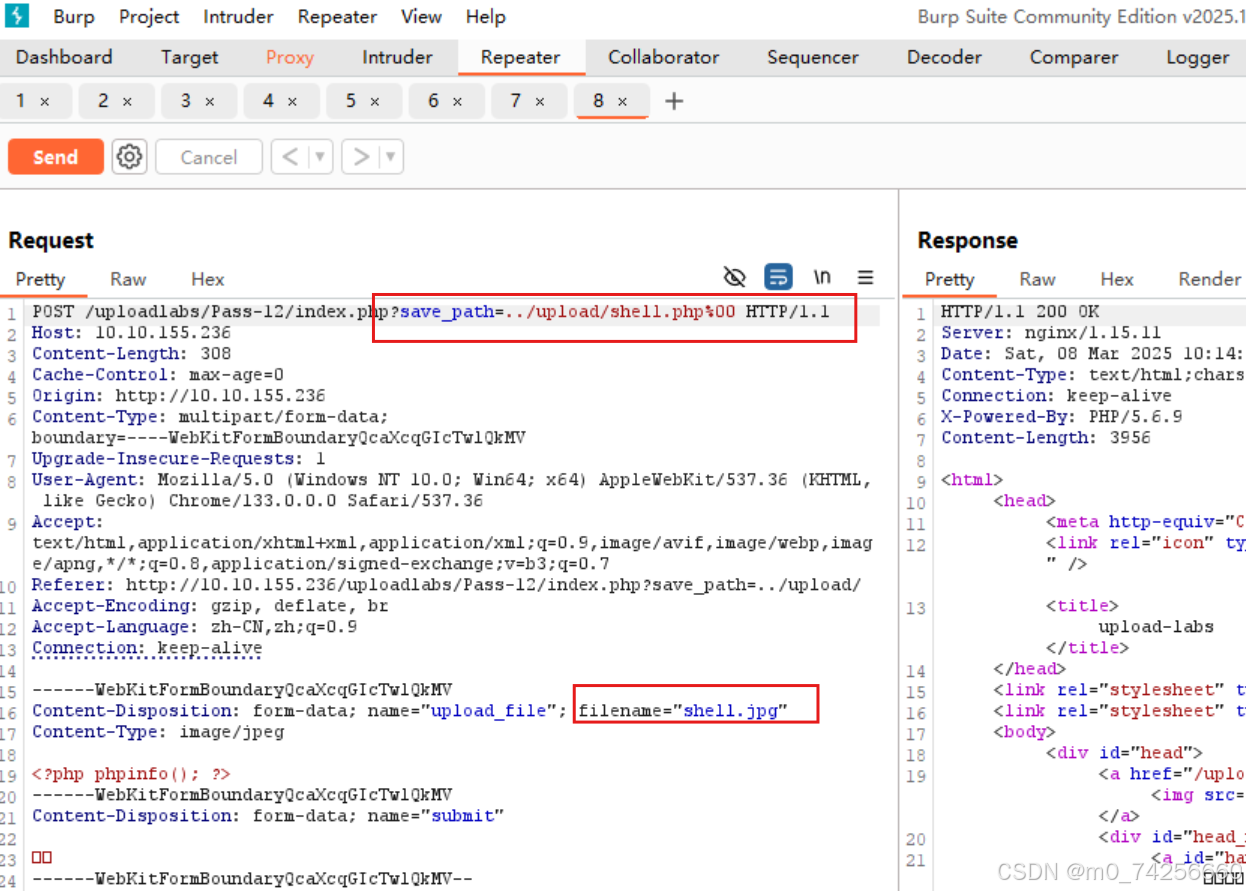Open the Help menu
The image size is (1246, 891).
(x=485, y=17)
